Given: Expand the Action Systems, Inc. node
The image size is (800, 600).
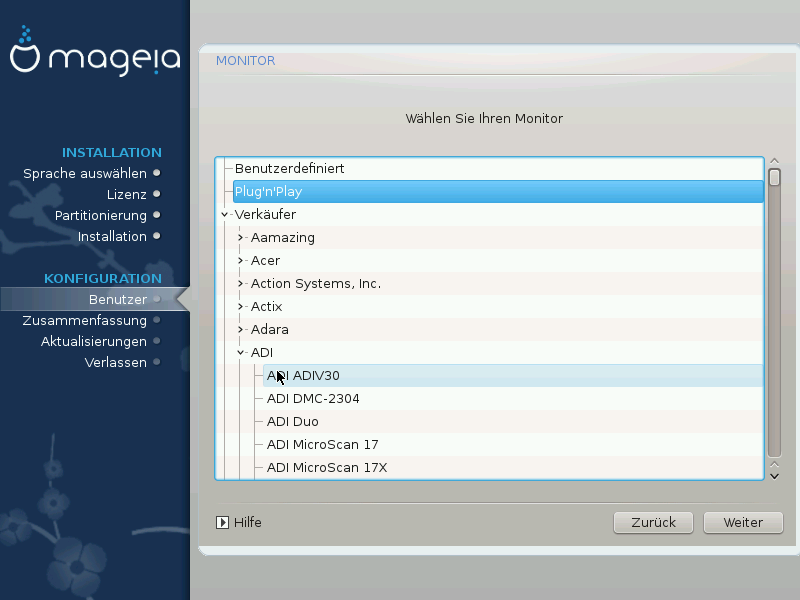Looking at the screenshot, I should pos(240,284).
